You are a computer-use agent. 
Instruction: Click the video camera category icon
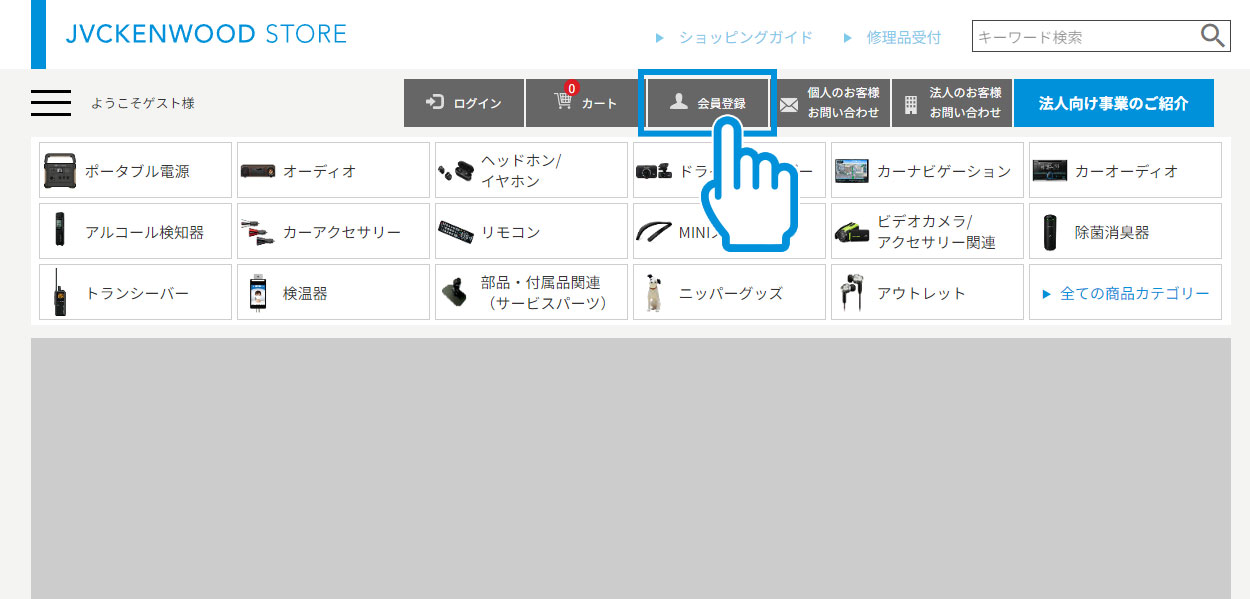click(x=852, y=232)
